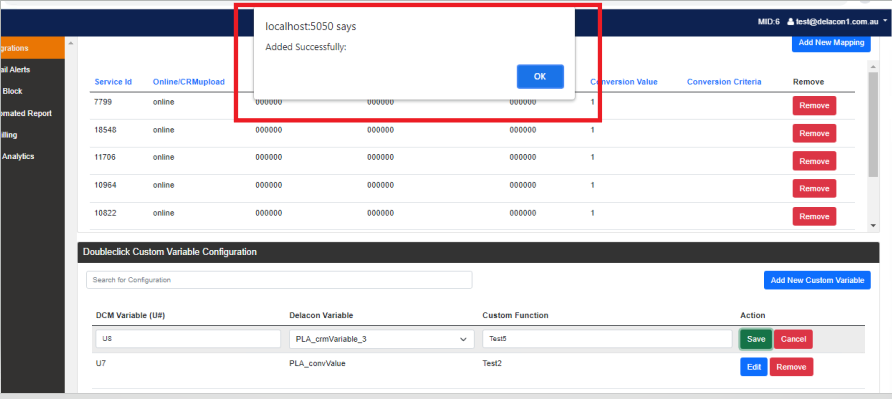Click the mapping table scroll down arrow
The width and height of the screenshot is (892, 399).
tap(874, 226)
